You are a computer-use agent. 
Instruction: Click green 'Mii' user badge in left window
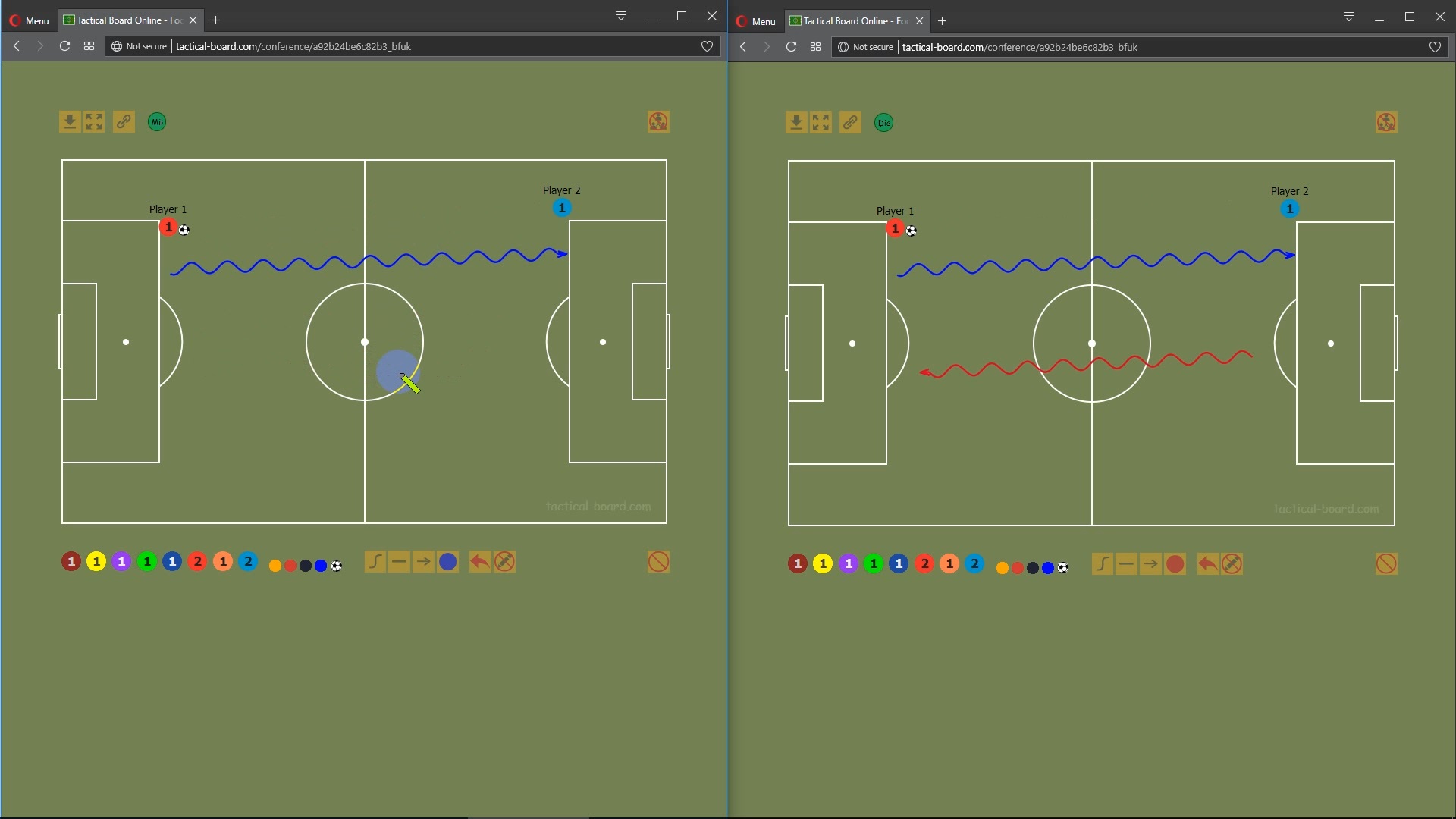click(x=157, y=122)
